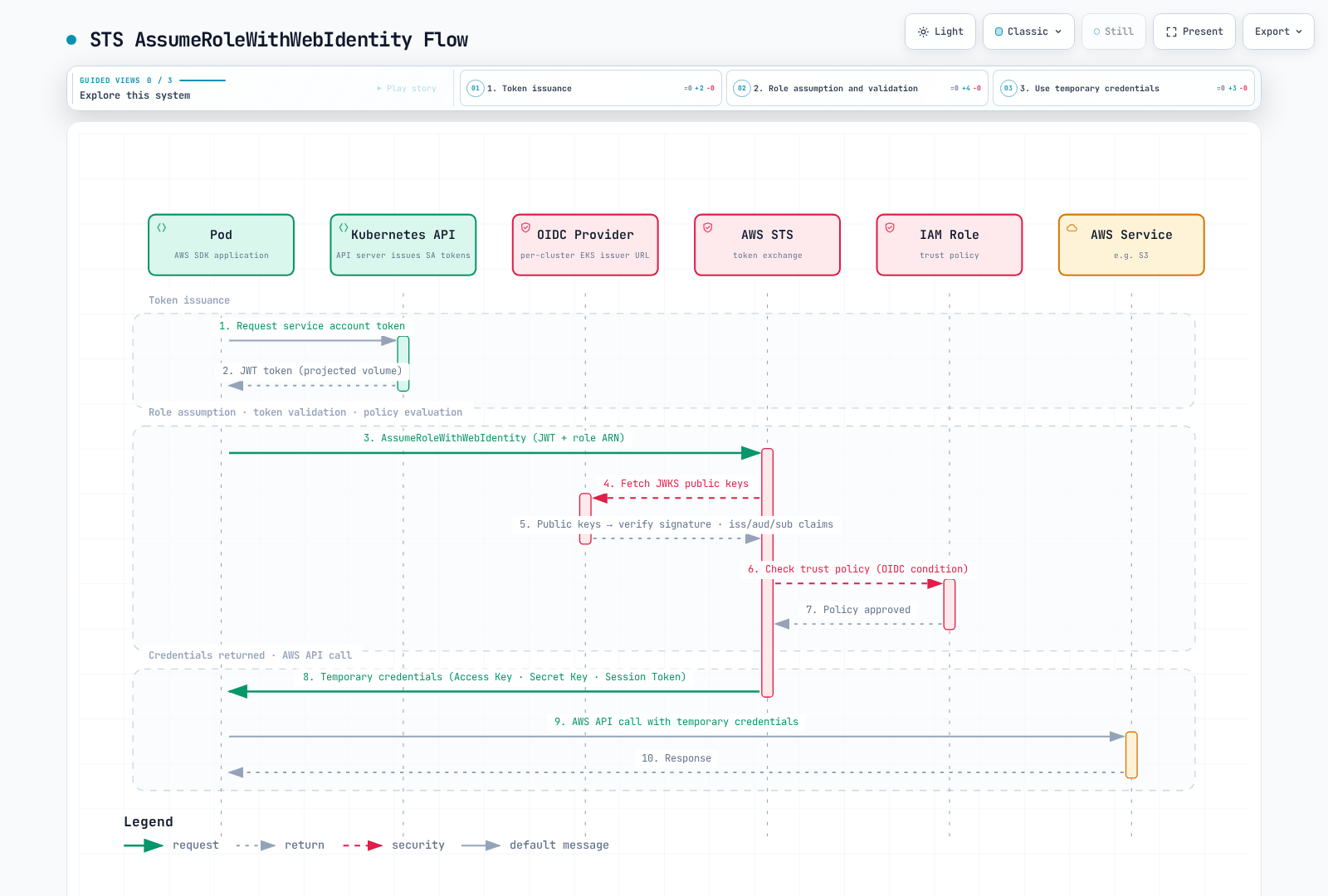Select the Kubernetes API participant box

pos(403,245)
